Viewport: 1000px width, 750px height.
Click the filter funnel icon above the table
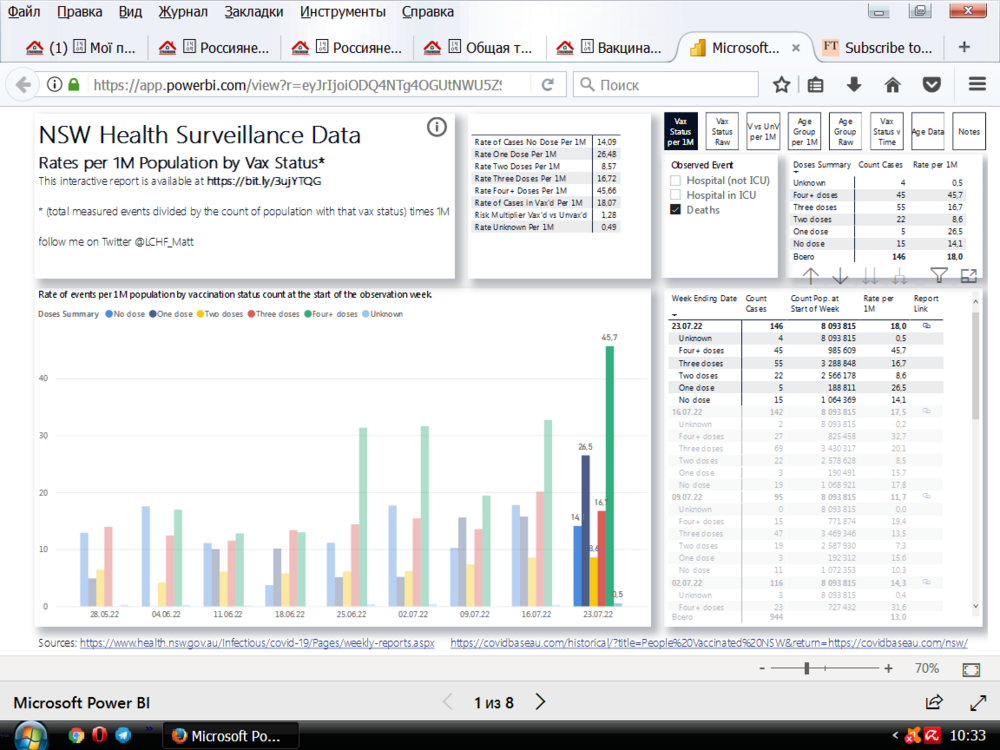[938, 277]
